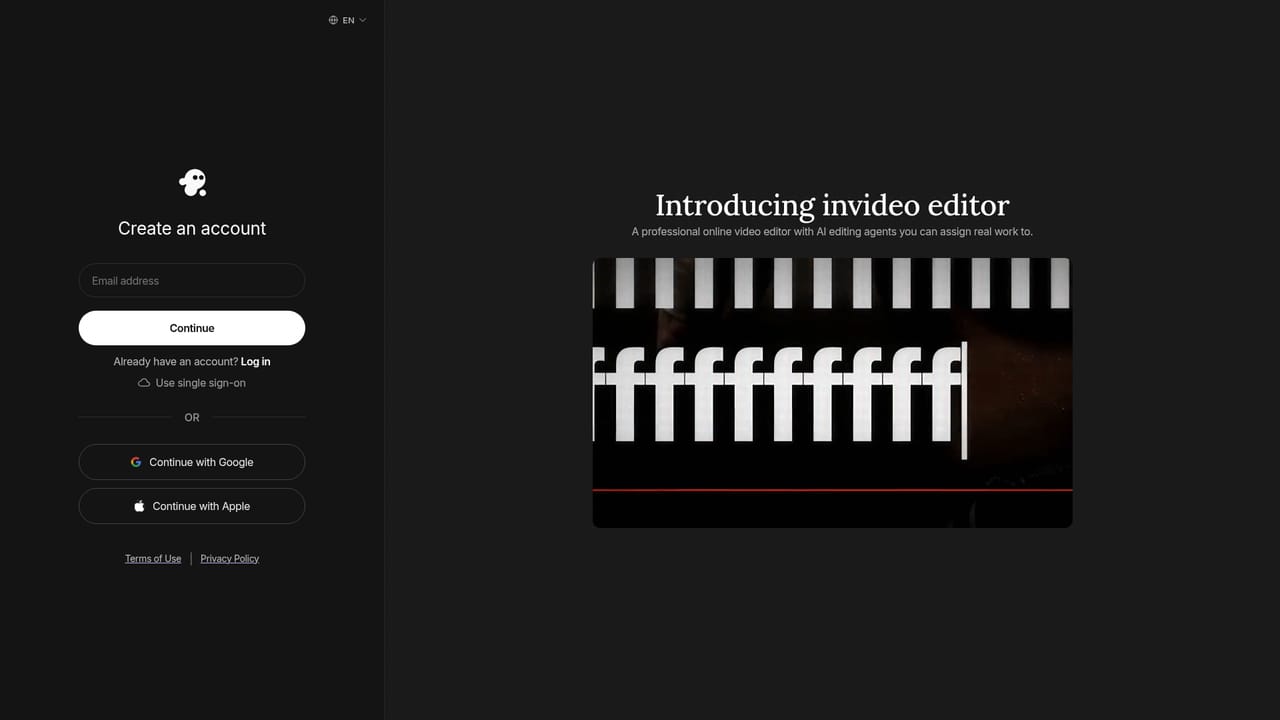This screenshot has height=720, width=1280.
Task: Click the invideo editor preview video
Action: click(x=832, y=392)
